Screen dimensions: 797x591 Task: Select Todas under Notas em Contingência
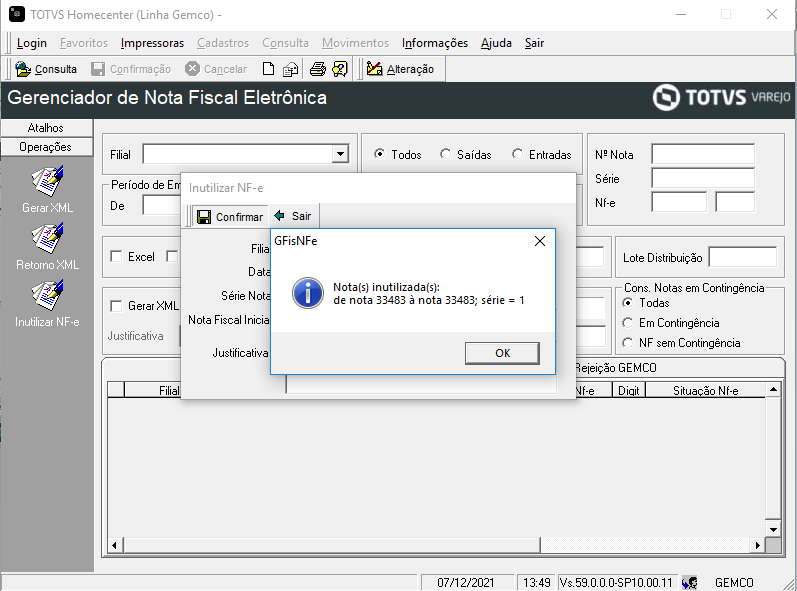tap(628, 303)
